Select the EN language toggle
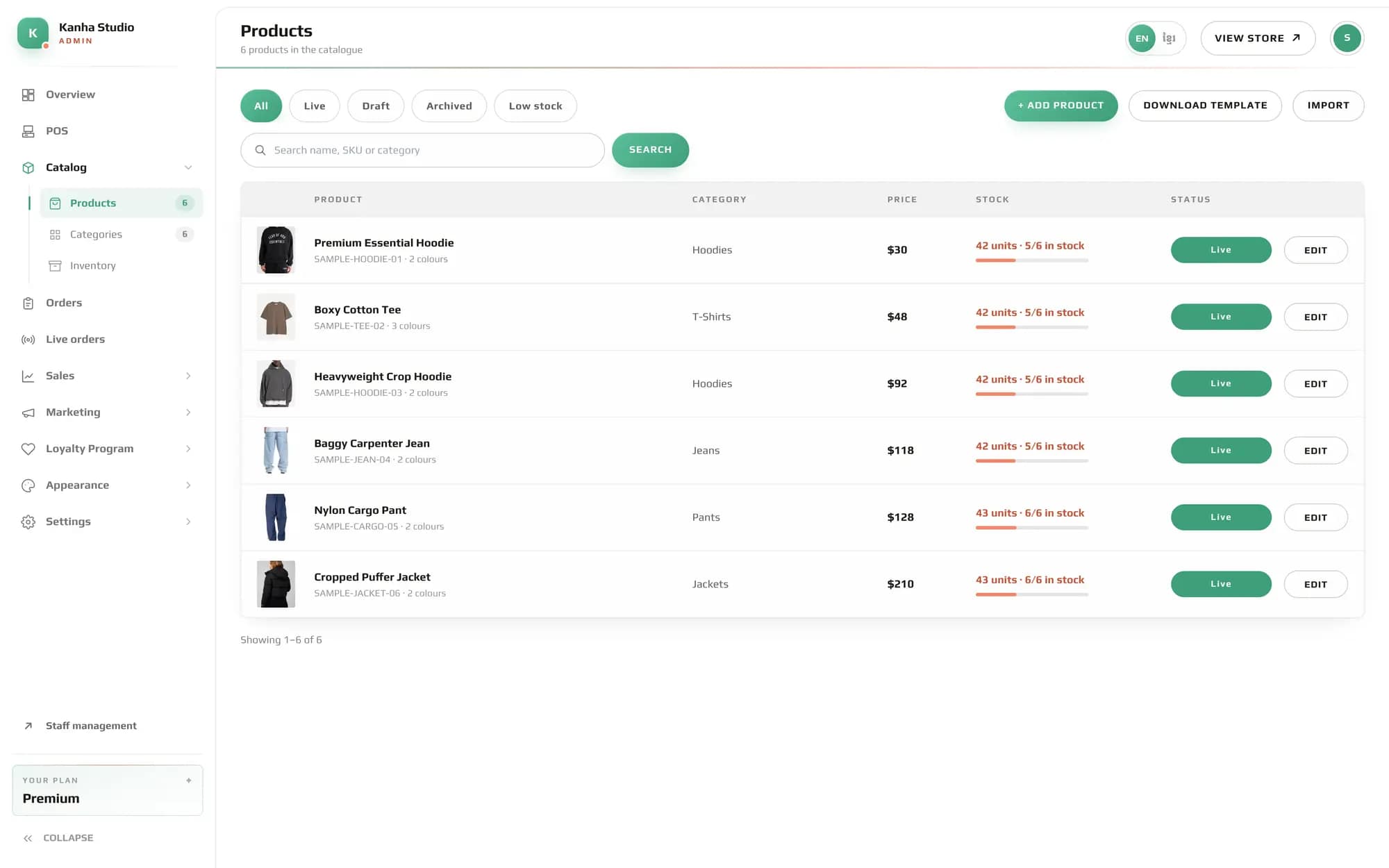Screen dimensions: 1389x868 1142,38
